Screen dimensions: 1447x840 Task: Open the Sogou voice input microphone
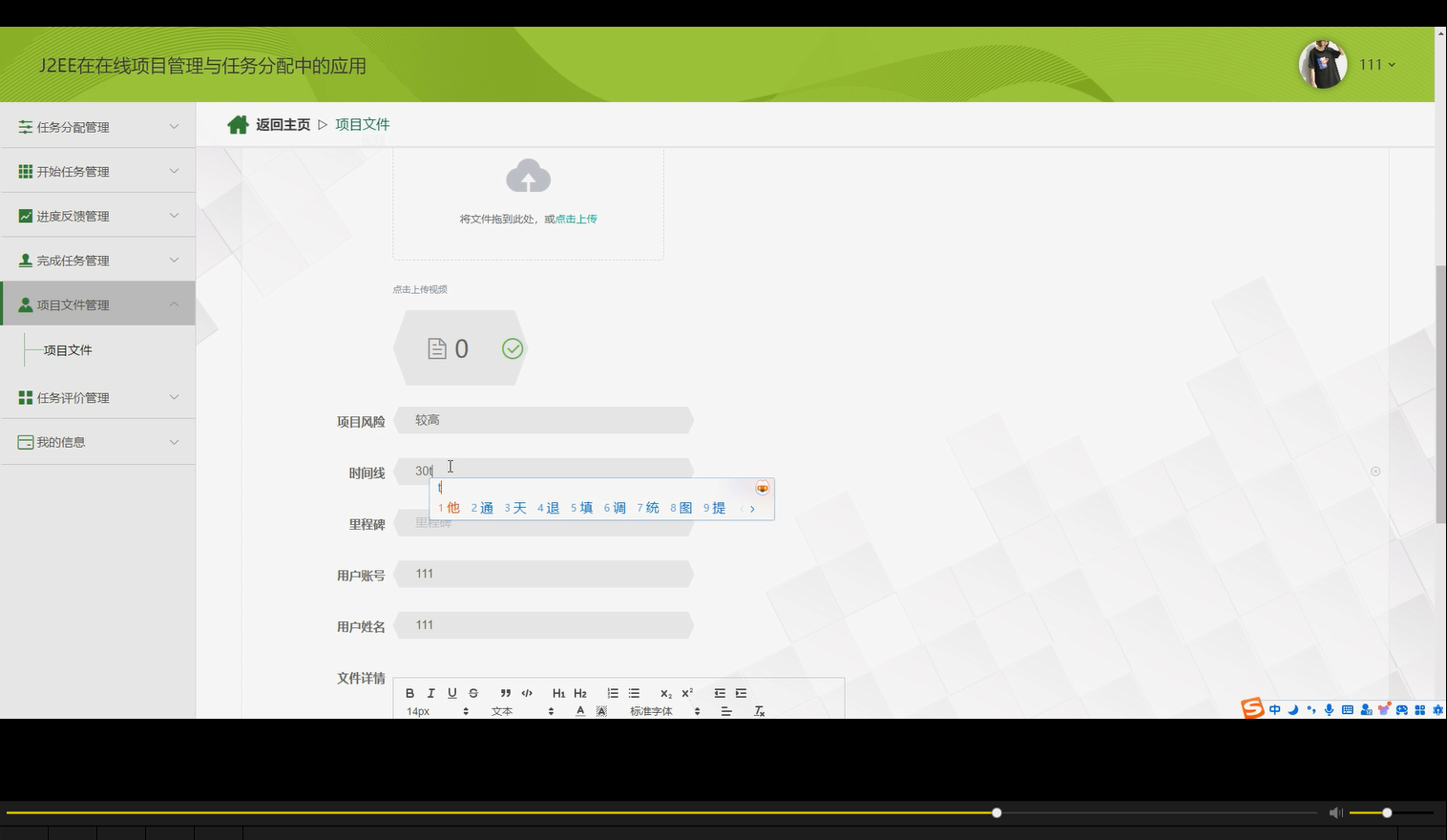click(1328, 708)
